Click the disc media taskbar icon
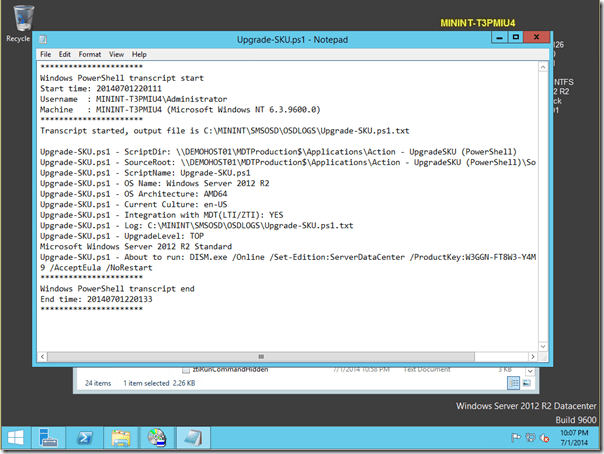This screenshot has height=454, width=604. pos(156,437)
